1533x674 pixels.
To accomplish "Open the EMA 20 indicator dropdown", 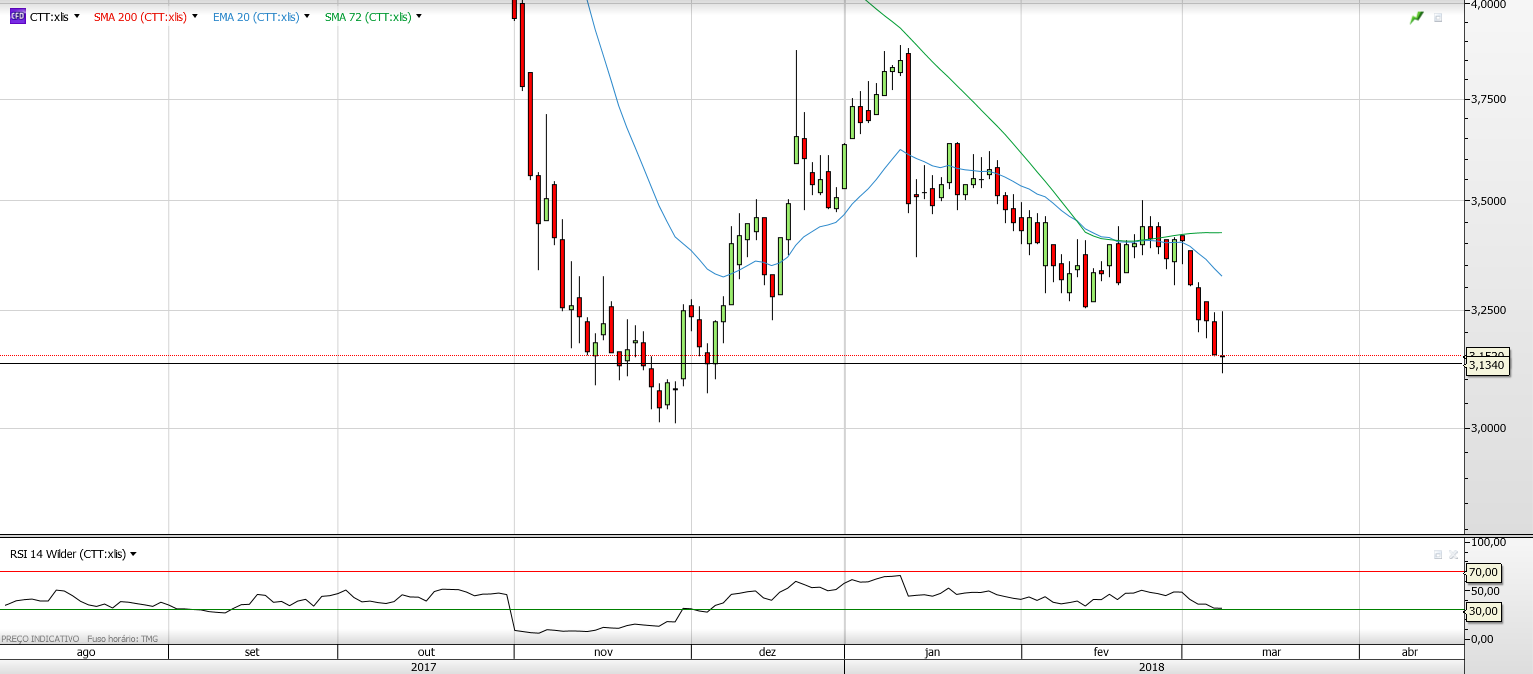I will 306,17.
